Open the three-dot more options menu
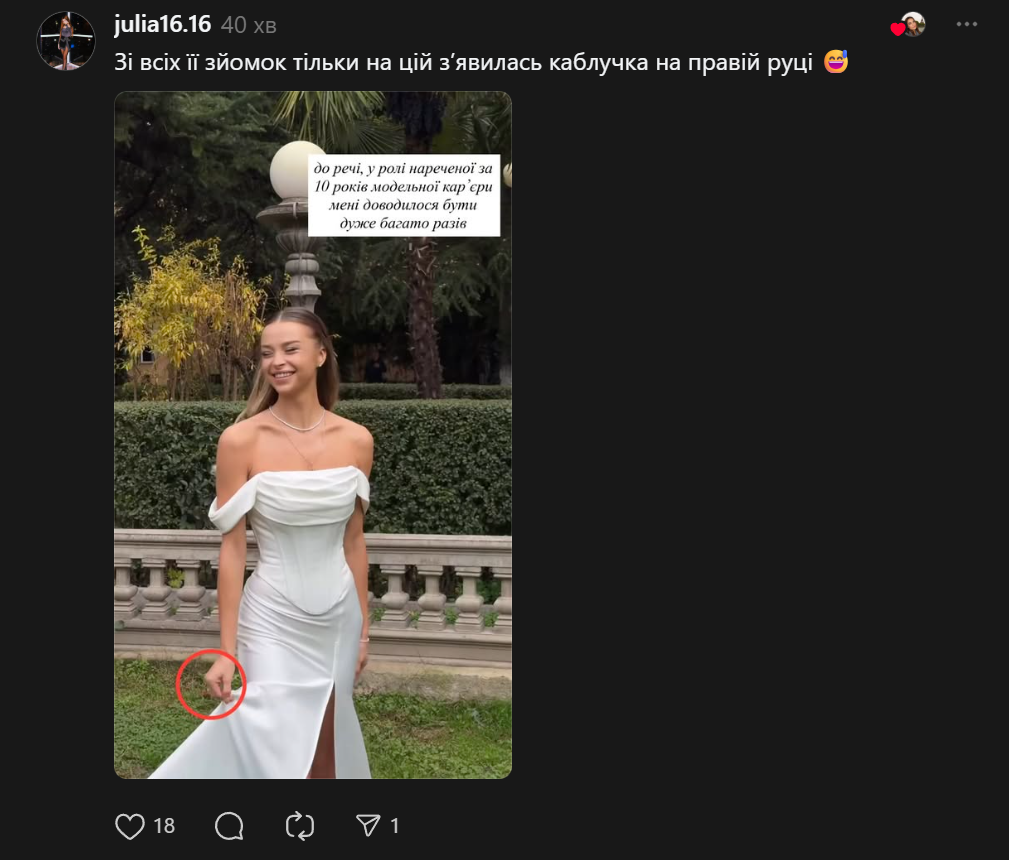1009x860 pixels. click(967, 24)
